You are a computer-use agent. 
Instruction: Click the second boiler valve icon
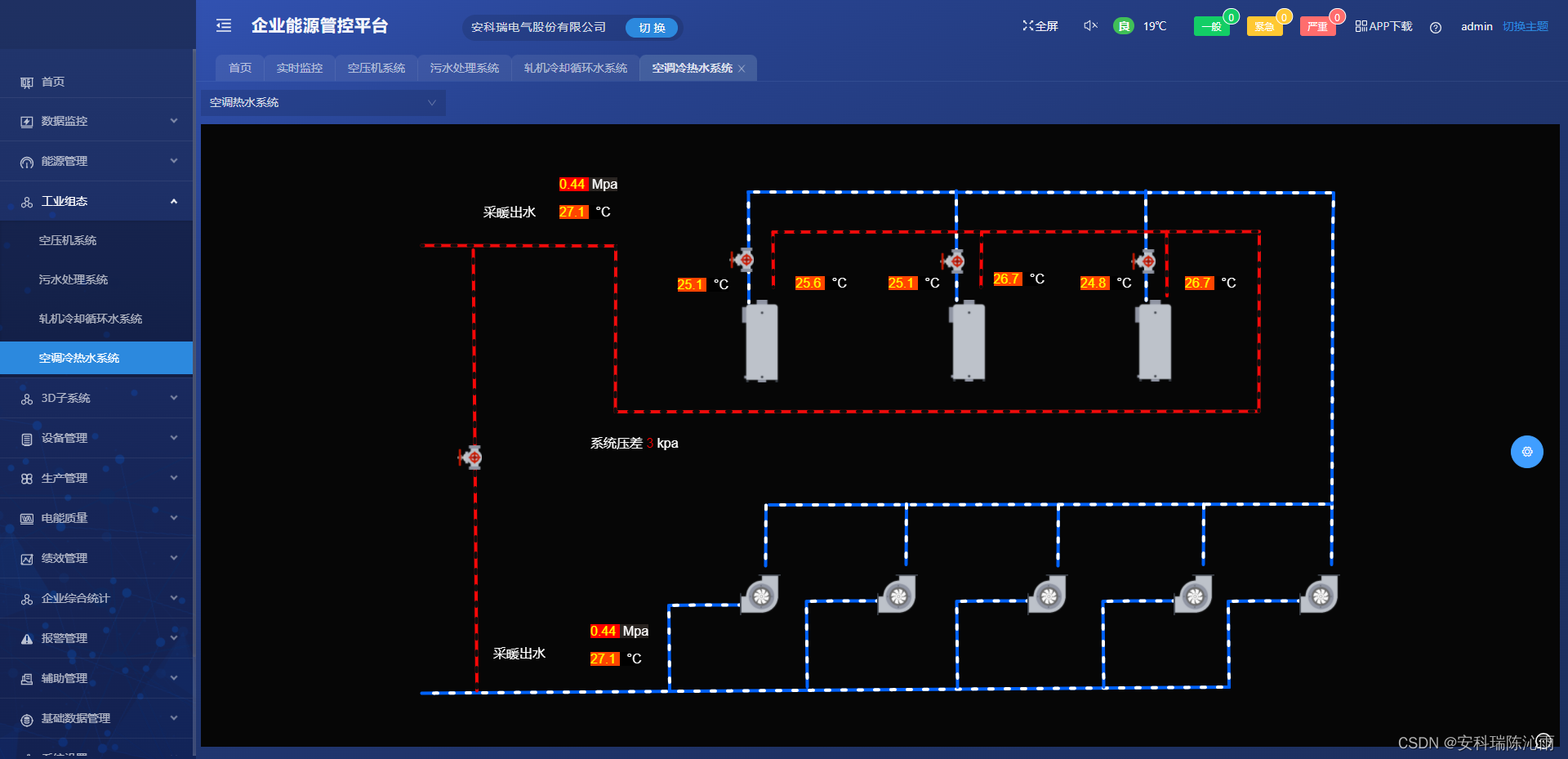tap(953, 261)
